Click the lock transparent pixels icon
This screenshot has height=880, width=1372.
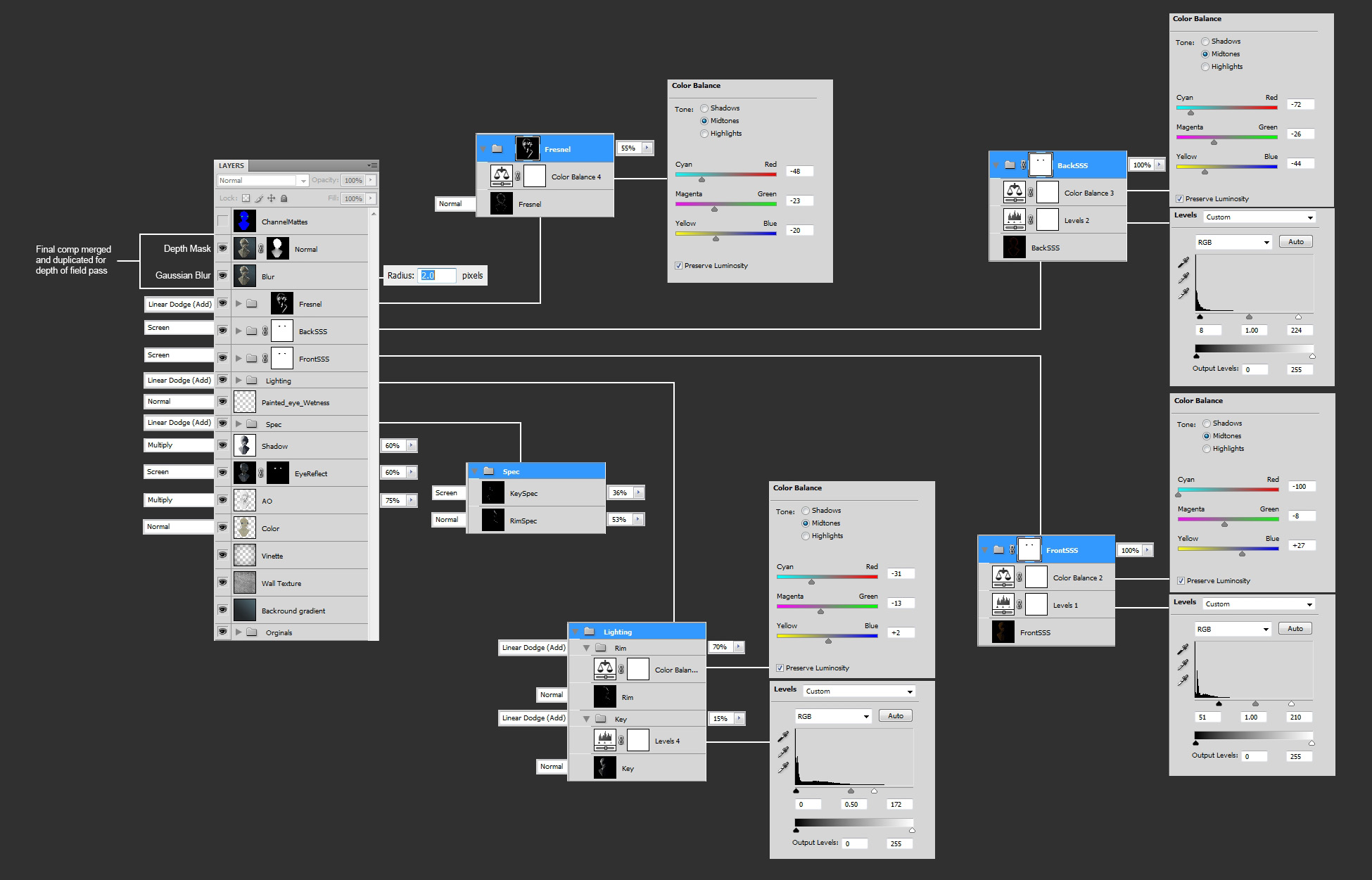(x=246, y=198)
